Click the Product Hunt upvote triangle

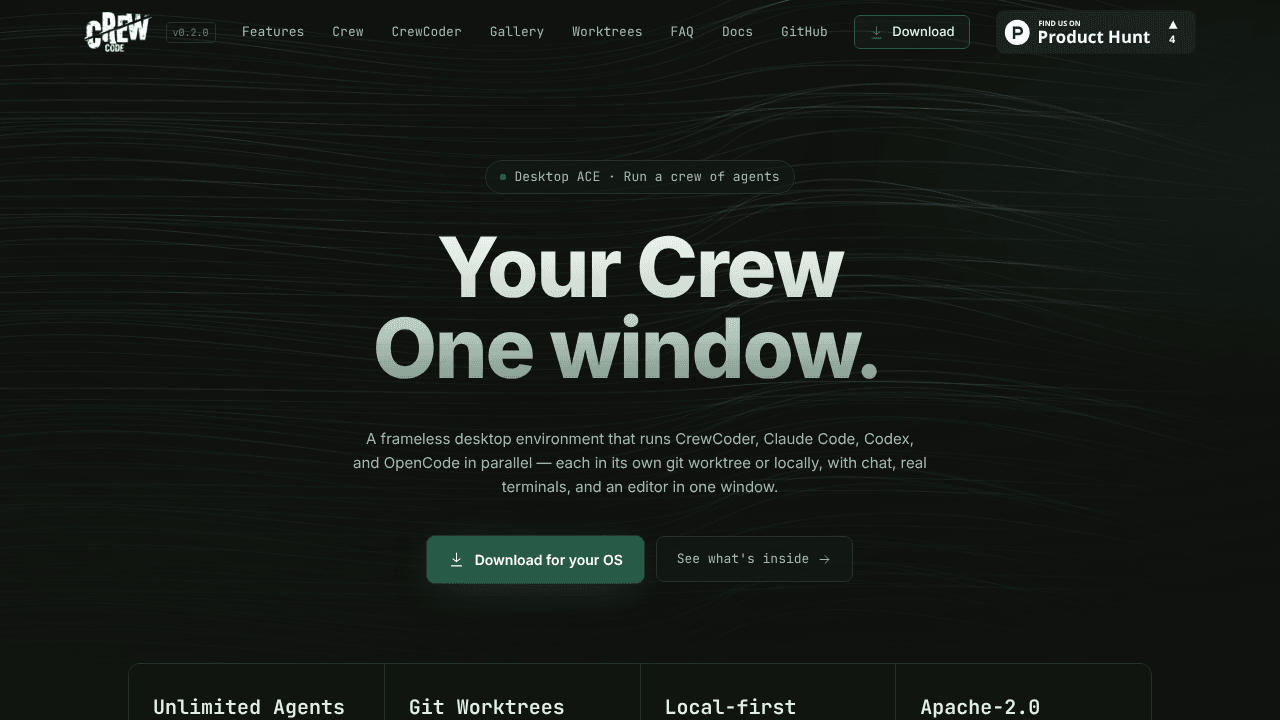(x=1173, y=25)
